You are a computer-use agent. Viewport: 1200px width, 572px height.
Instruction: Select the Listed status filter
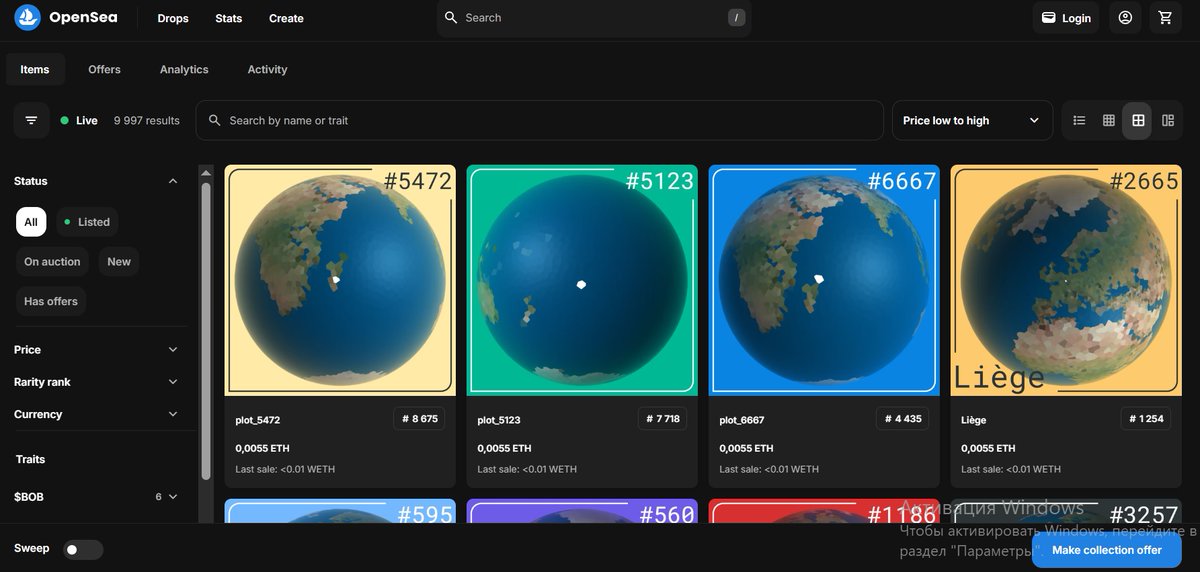(86, 222)
